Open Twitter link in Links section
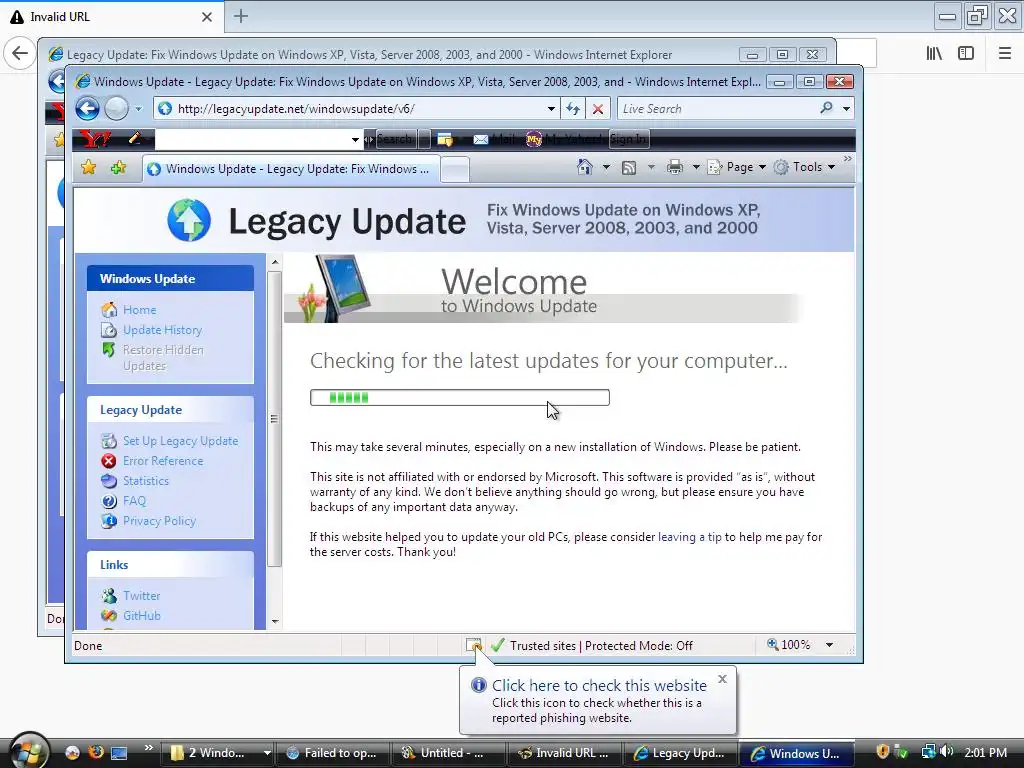The width and height of the screenshot is (1024, 768). click(x=142, y=596)
